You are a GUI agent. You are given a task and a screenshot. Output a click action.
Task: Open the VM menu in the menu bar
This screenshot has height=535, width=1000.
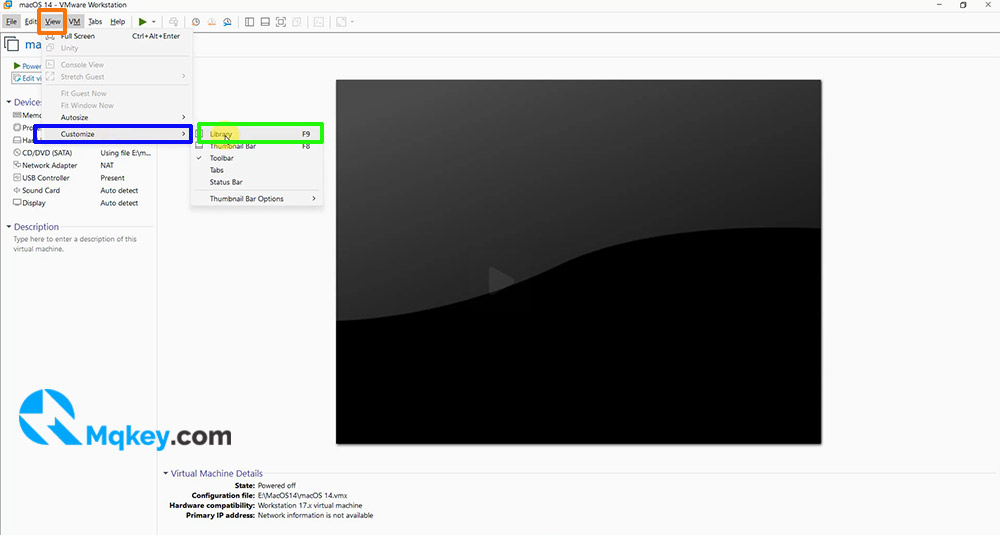(75, 22)
